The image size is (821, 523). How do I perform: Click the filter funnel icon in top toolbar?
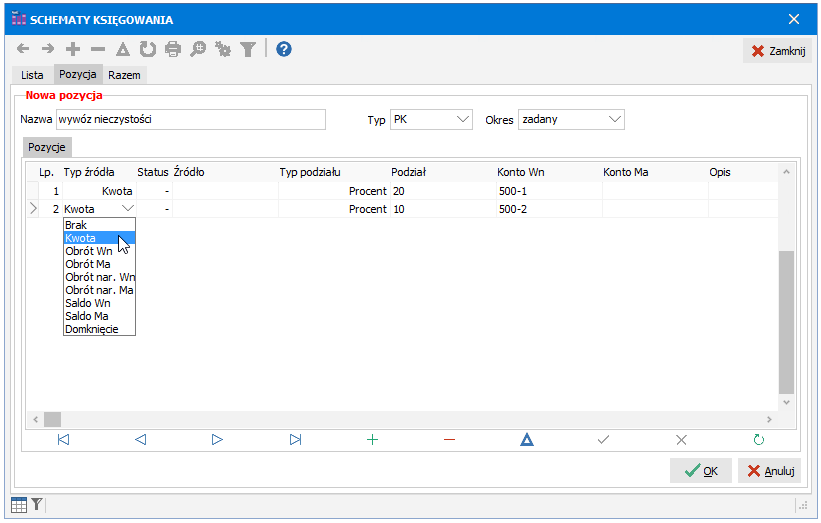248,49
